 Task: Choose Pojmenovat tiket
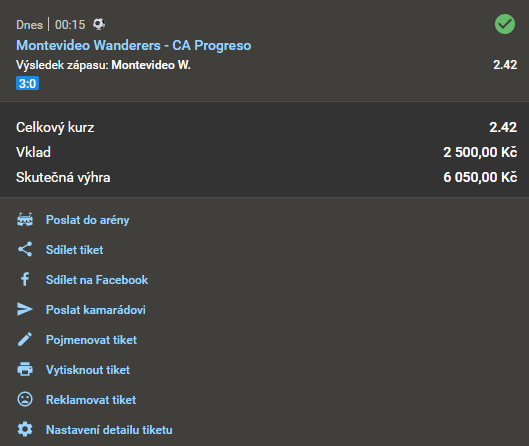[91, 340]
